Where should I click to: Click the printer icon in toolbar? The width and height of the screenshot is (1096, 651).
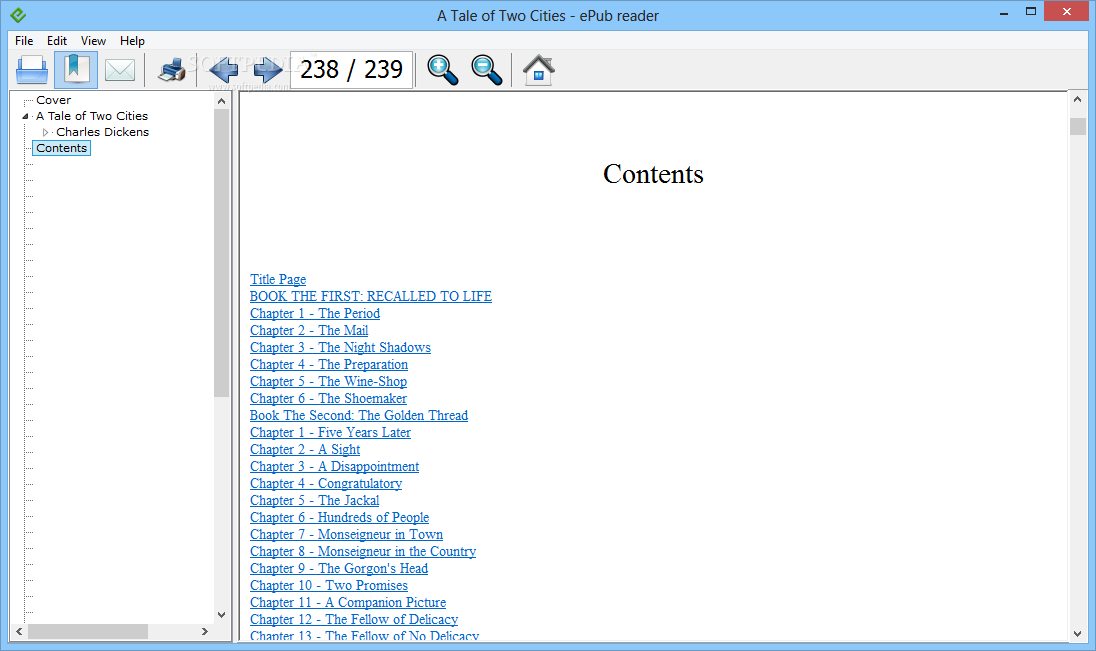[x=172, y=69]
